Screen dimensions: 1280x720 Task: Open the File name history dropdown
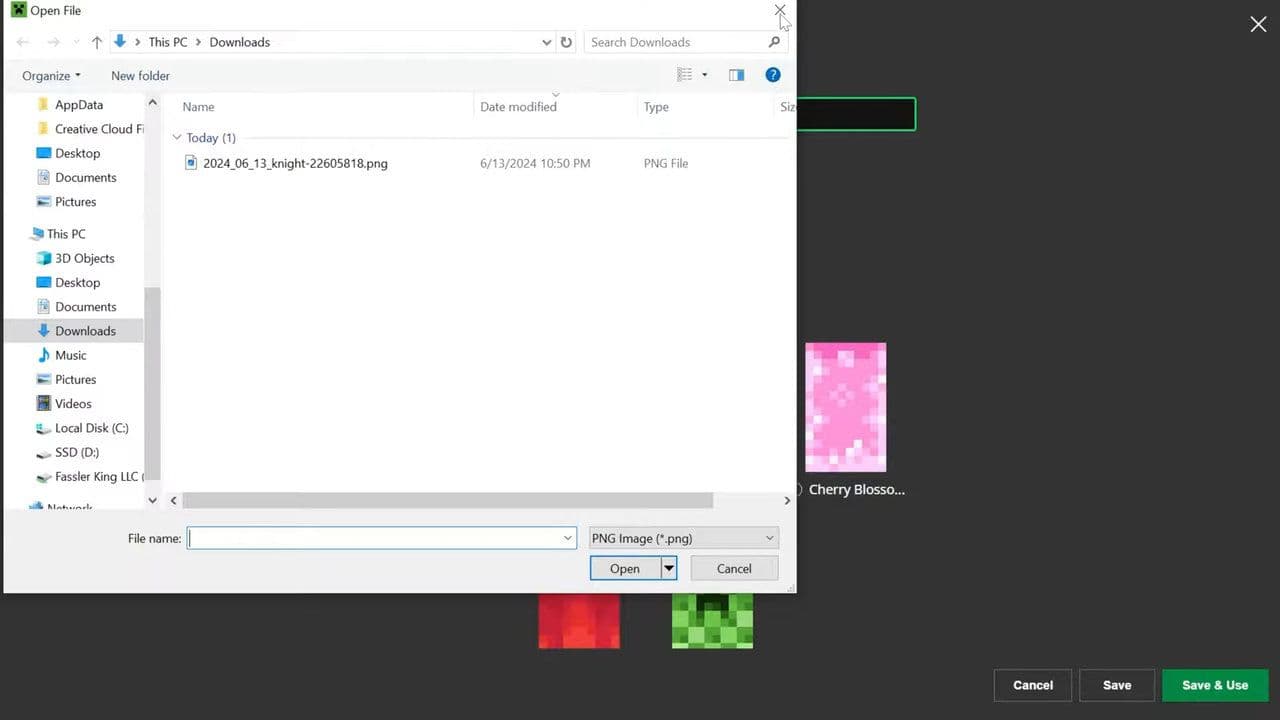pos(567,538)
